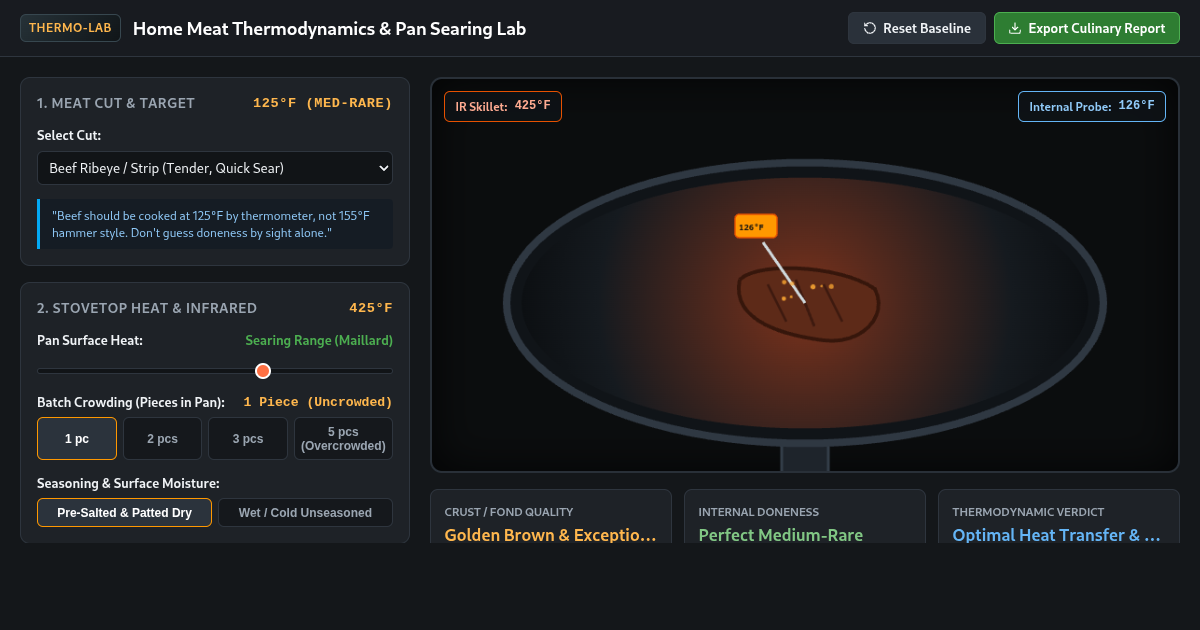Select 3 pcs batch crowding option
The height and width of the screenshot is (630, 1200).
(248, 438)
